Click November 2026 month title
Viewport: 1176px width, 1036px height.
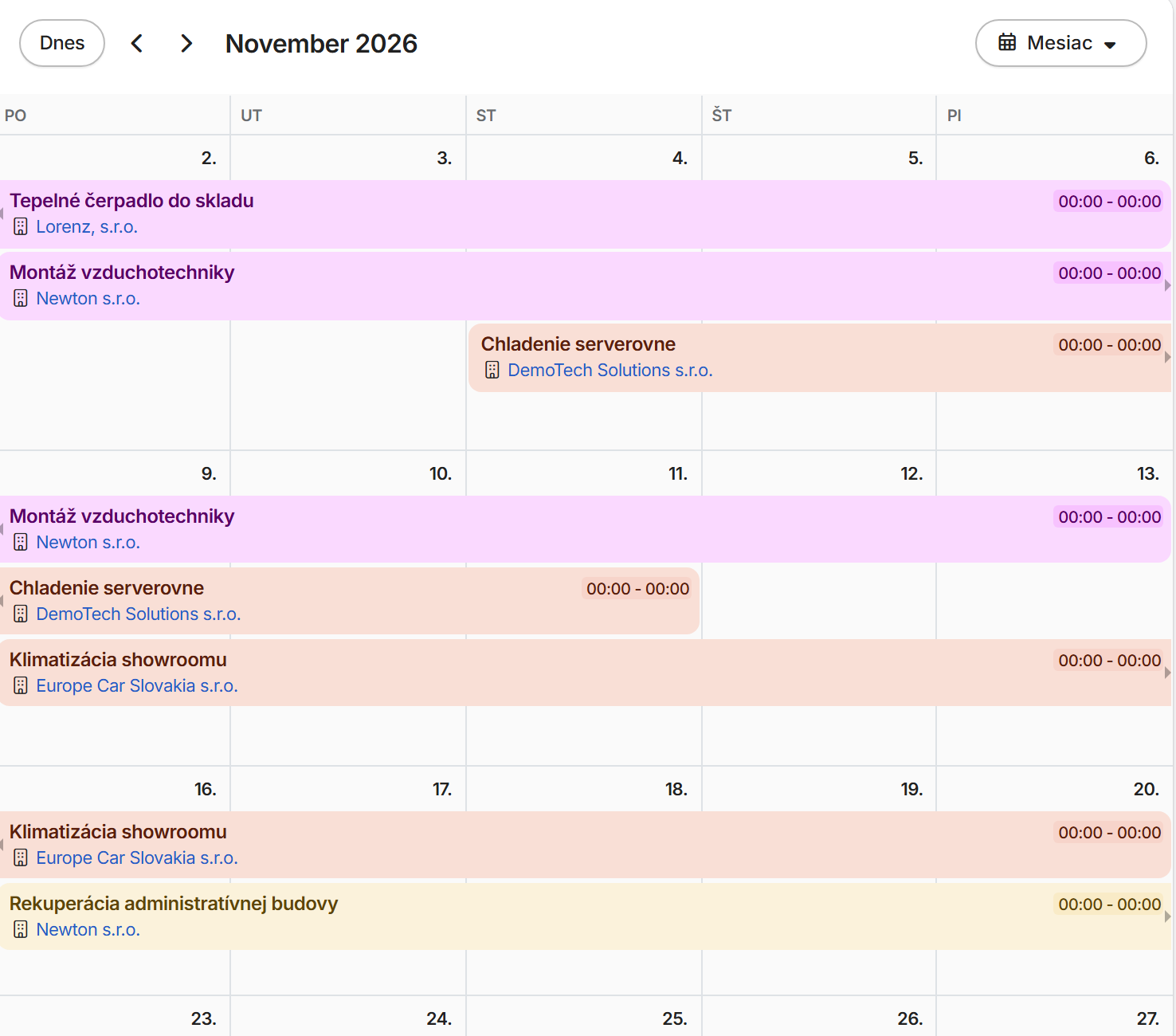tap(321, 43)
